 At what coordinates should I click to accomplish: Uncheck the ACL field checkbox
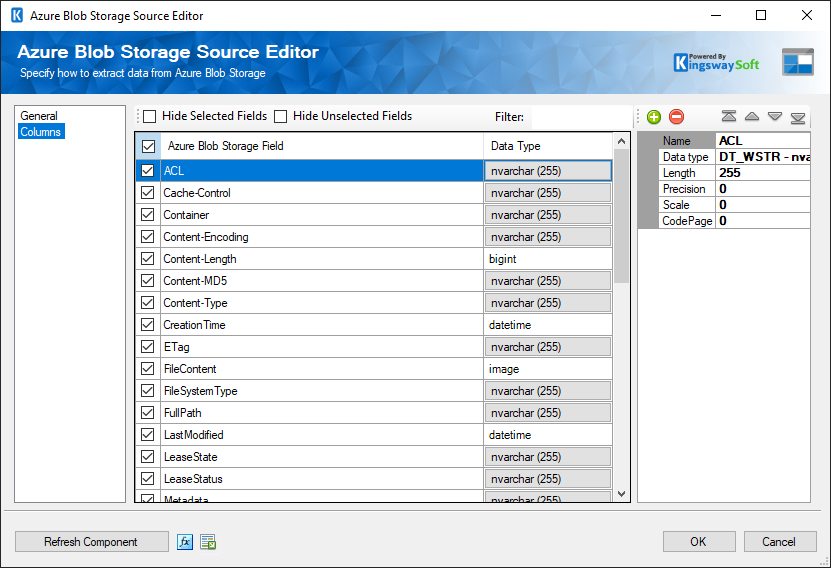[x=147, y=171]
